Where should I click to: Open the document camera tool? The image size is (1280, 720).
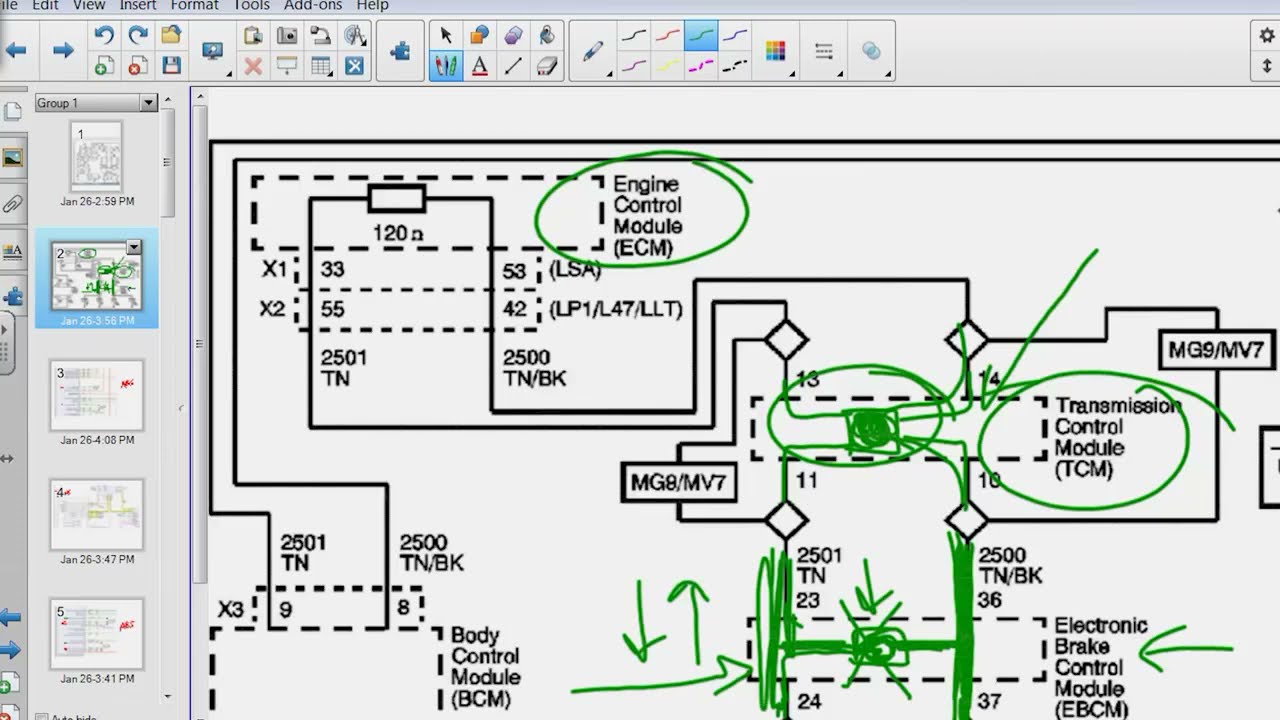pyautogui.click(x=321, y=35)
